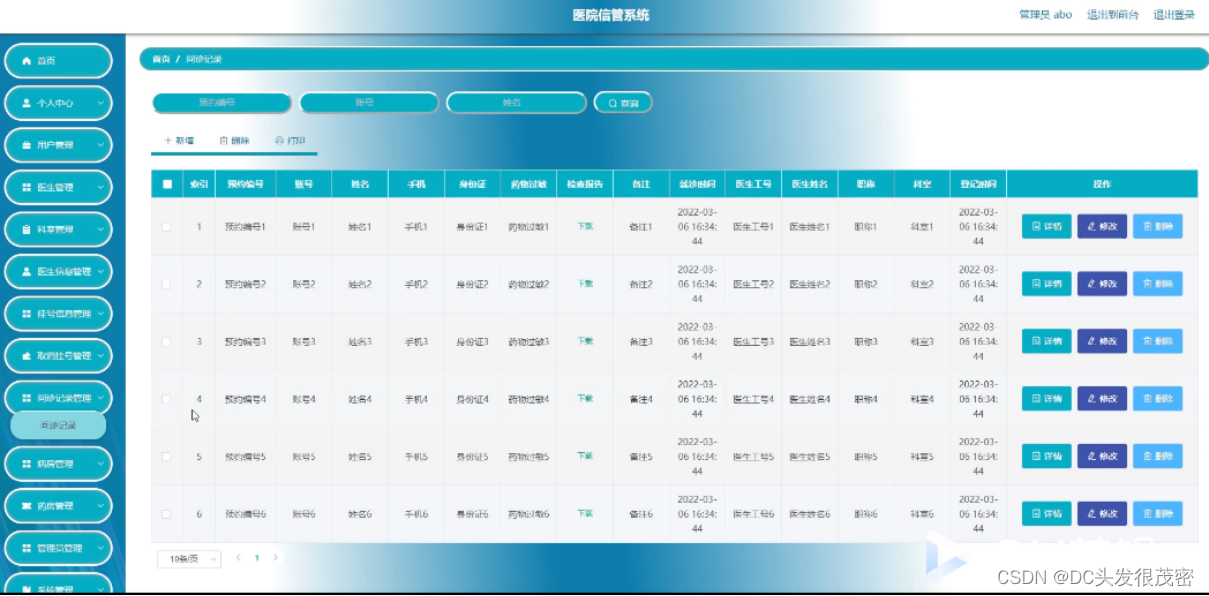1209x596 pixels.
Task: Open the 10条/页 page size dropdown
Action: [x=189, y=559]
